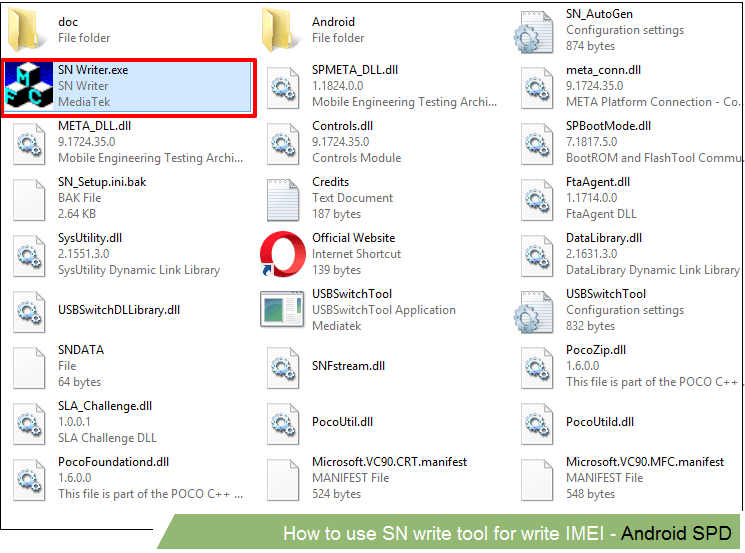
Task: Select the SNFstream.dll file icon
Action: point(283,368)
